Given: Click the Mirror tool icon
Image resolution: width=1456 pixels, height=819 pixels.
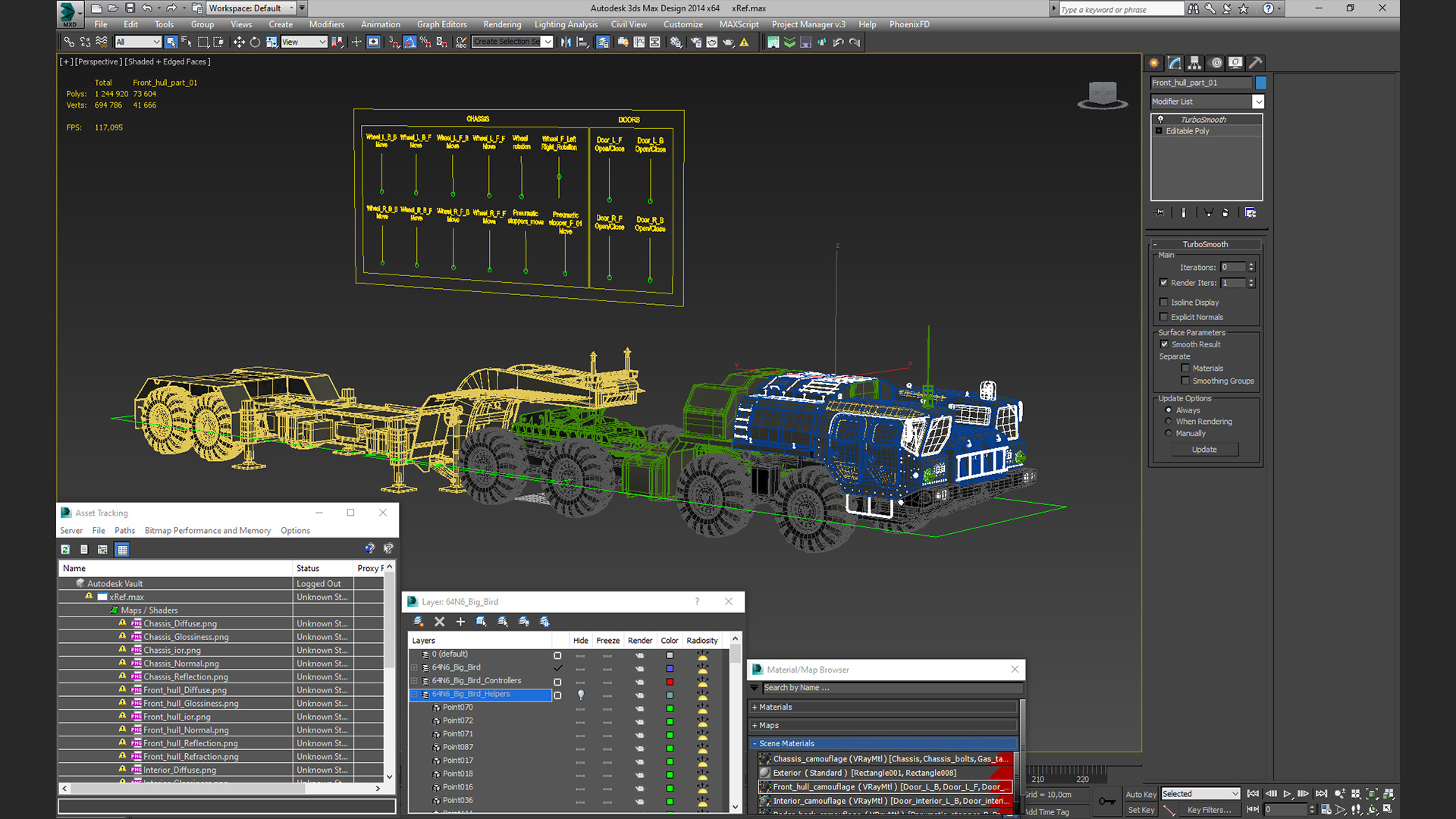Looking at the screenshot, I should point(566,42).
